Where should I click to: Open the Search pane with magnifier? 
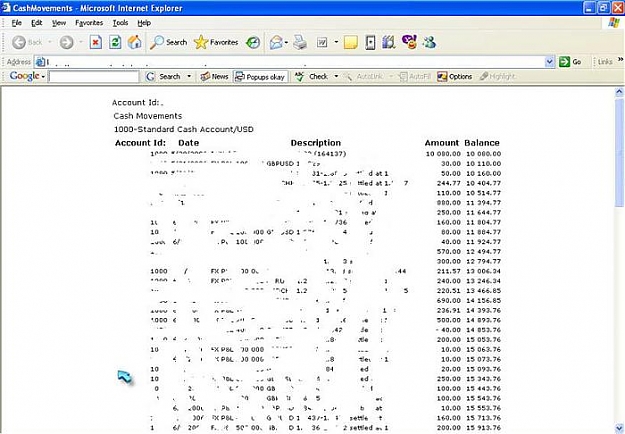pos(169,42)
